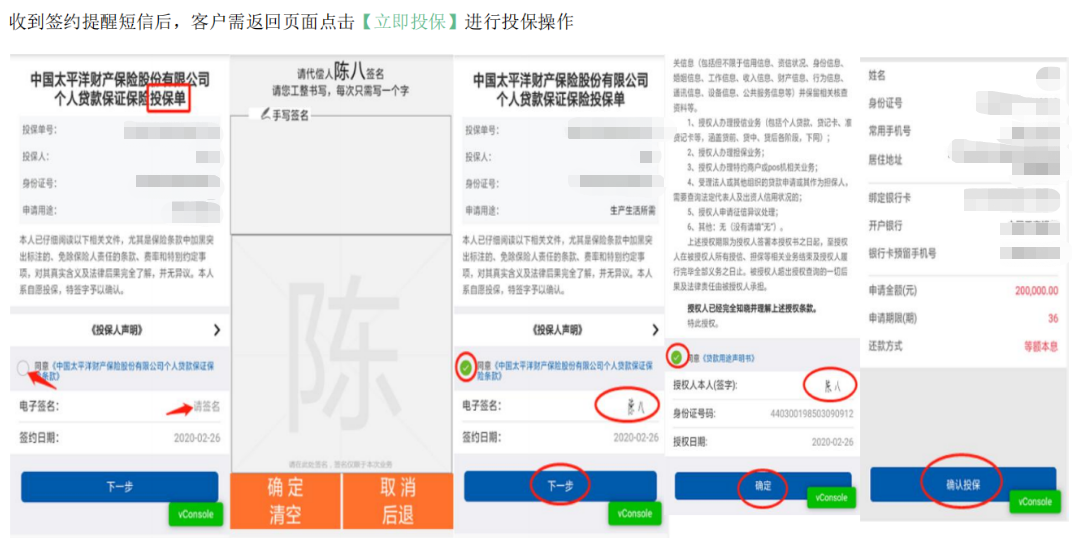Select the 申请金额 value 200,000.00
Screen dimensions: 1089x538
point(1036,290)
